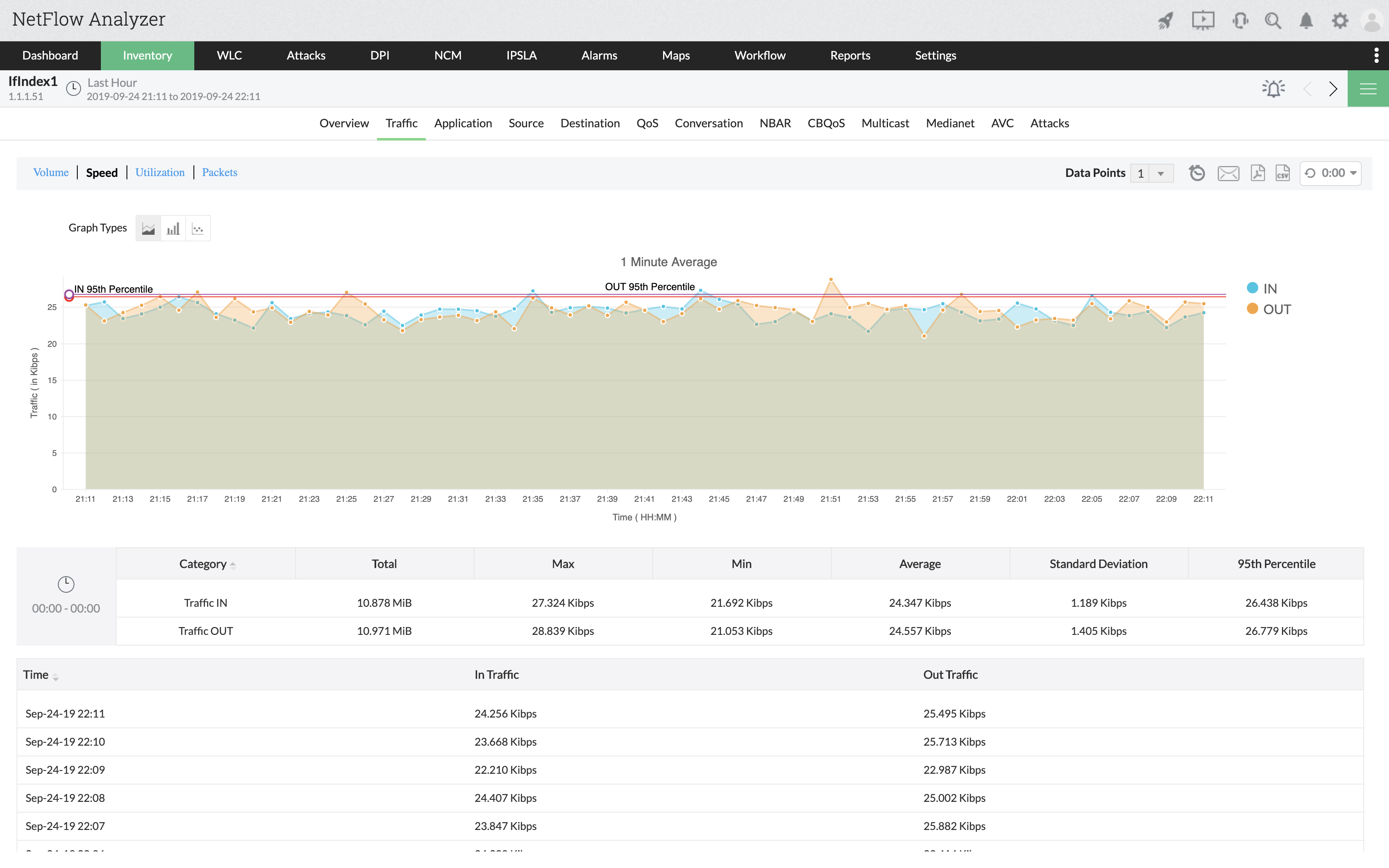Expand the Data Points dropdown
This screenshot has height=868, width=1389.
pyautogui.click(x=1160, y=173)
